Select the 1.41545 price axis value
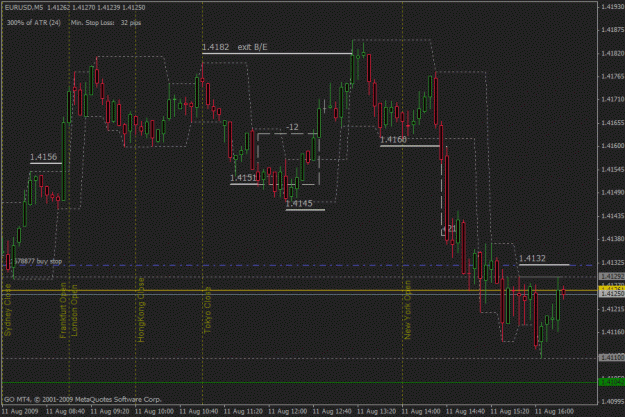This screenshot has height=417, width=625. [613, 169]
